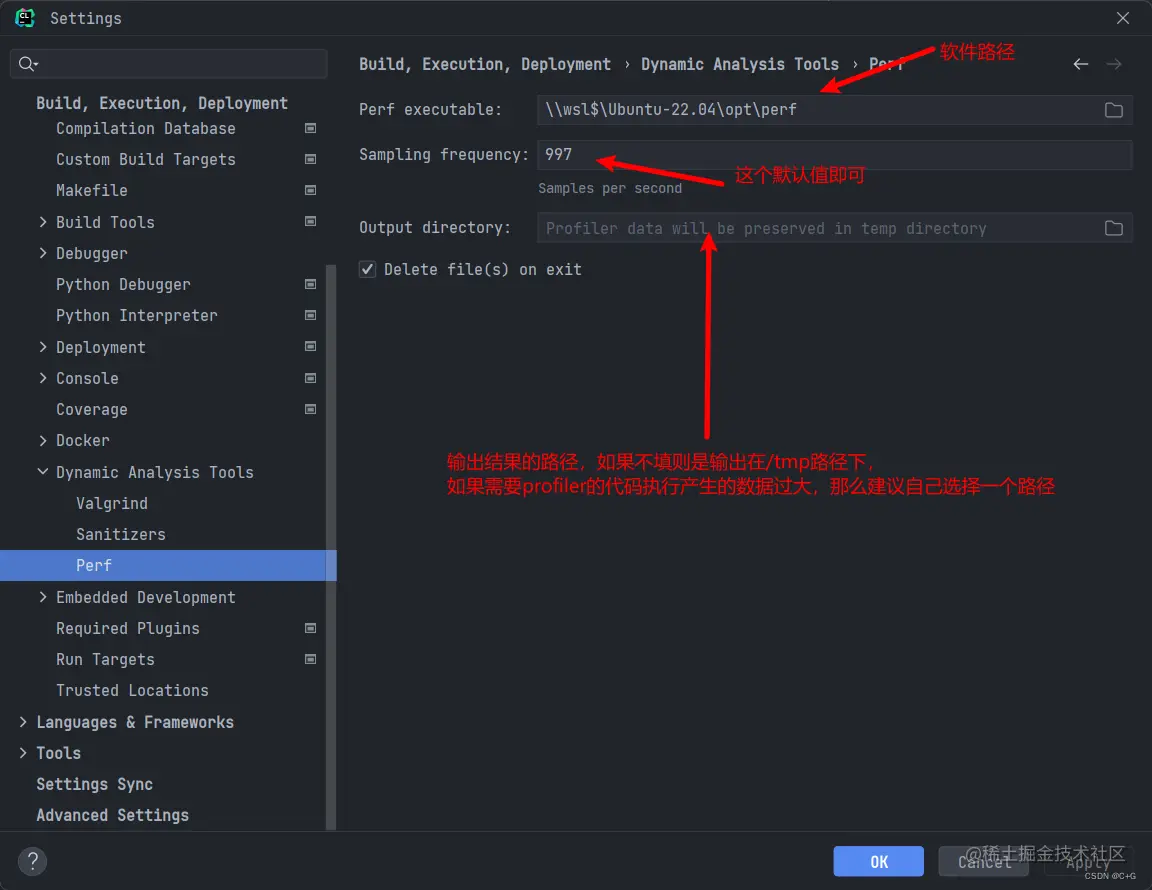Screen dimensions: 1152x890
Task: Expand the Deployment node
Action: tap(43, 347)
